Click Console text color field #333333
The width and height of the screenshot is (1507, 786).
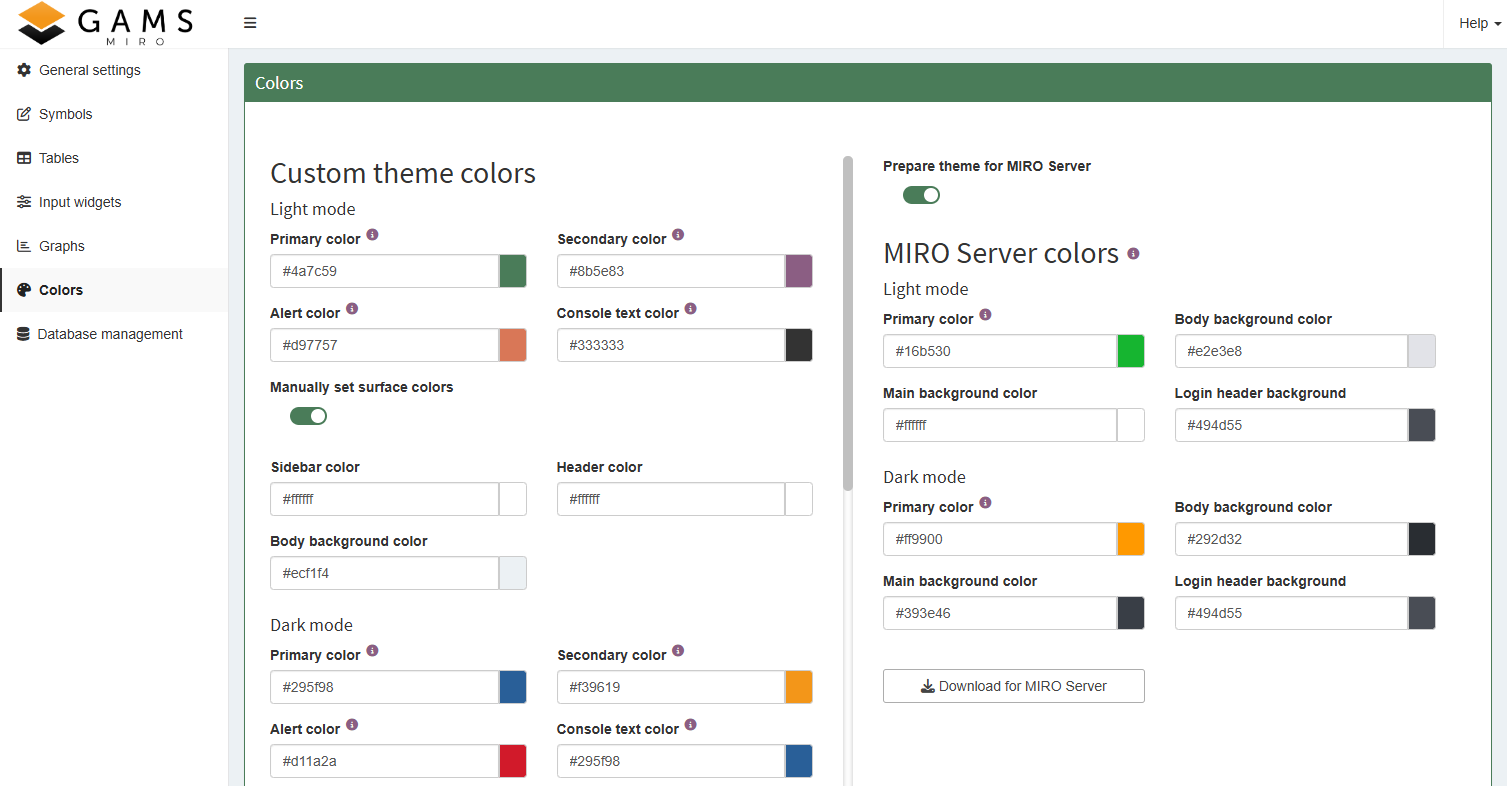[x=671, y=345]
